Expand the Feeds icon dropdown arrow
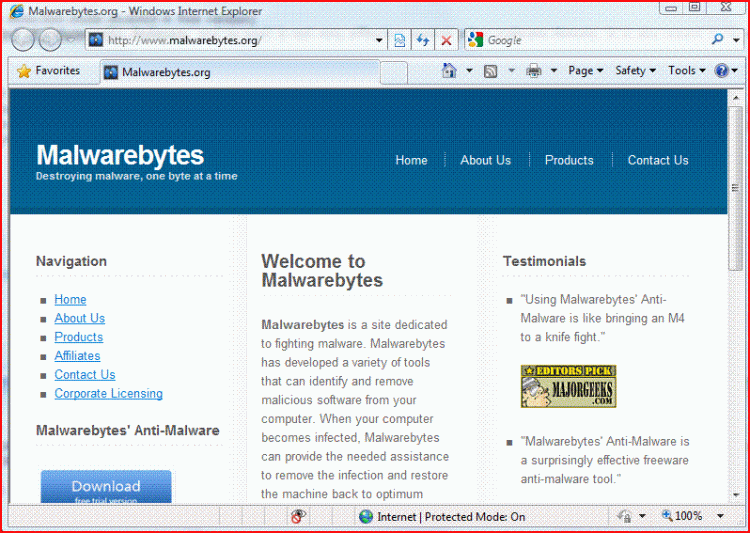Viewport: 750px width, 533px height. coord(511,71)
